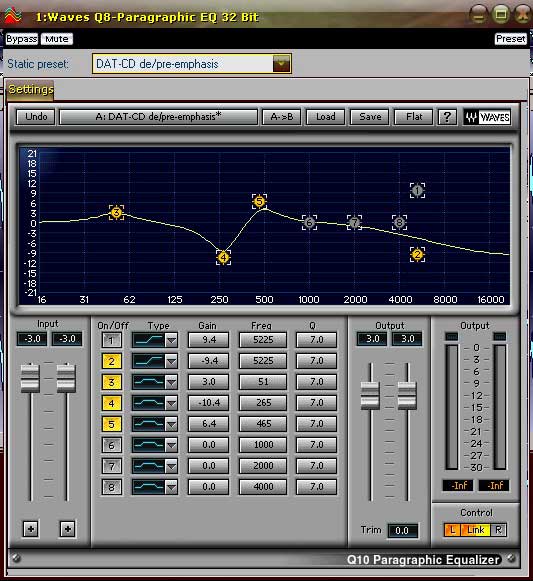
Task: Click the Trim value field
Action: click(x=403, y=531)
